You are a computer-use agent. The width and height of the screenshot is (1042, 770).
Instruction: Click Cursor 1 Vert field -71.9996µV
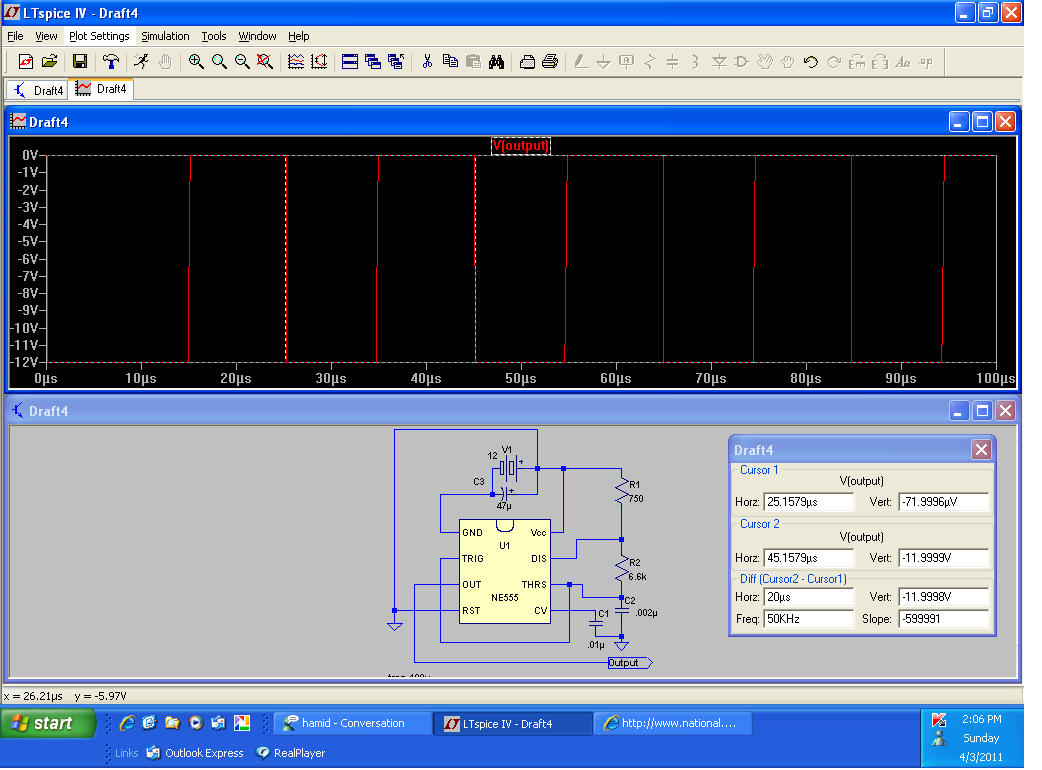point(944,502)
